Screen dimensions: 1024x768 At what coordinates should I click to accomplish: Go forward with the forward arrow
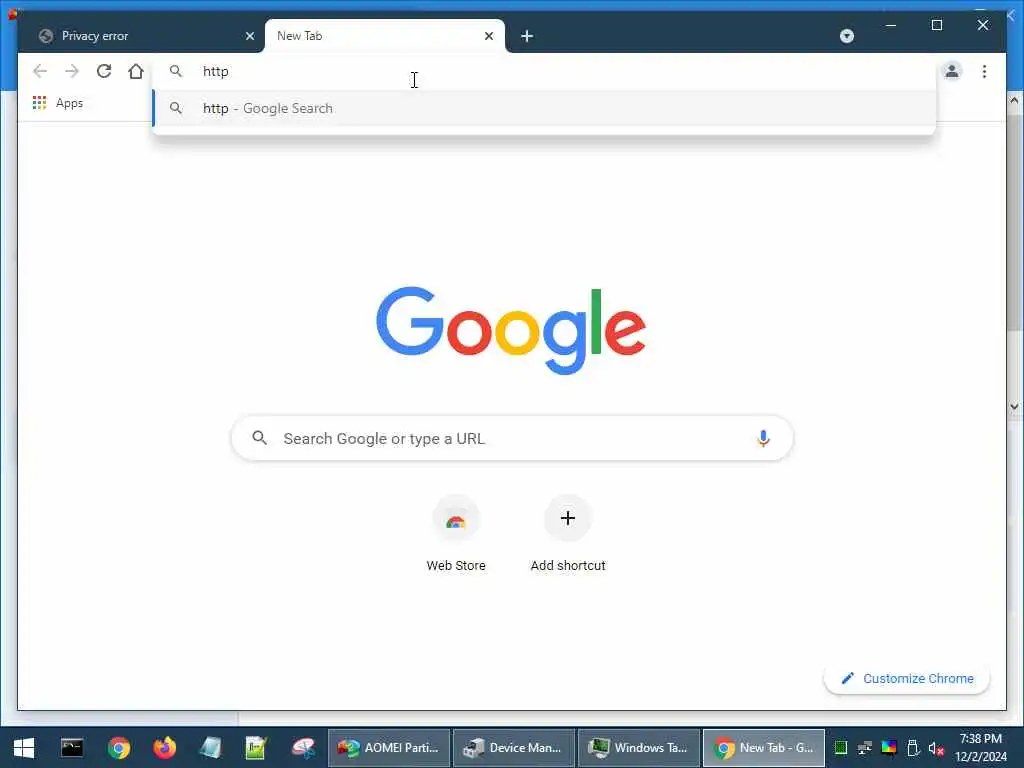tap(72, 71)
